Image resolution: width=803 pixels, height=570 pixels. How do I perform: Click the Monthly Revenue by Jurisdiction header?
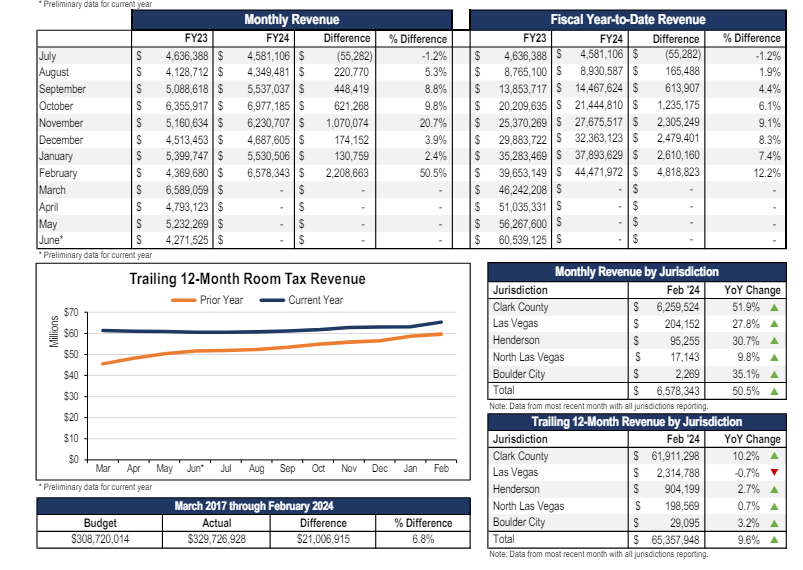[637, 272]
